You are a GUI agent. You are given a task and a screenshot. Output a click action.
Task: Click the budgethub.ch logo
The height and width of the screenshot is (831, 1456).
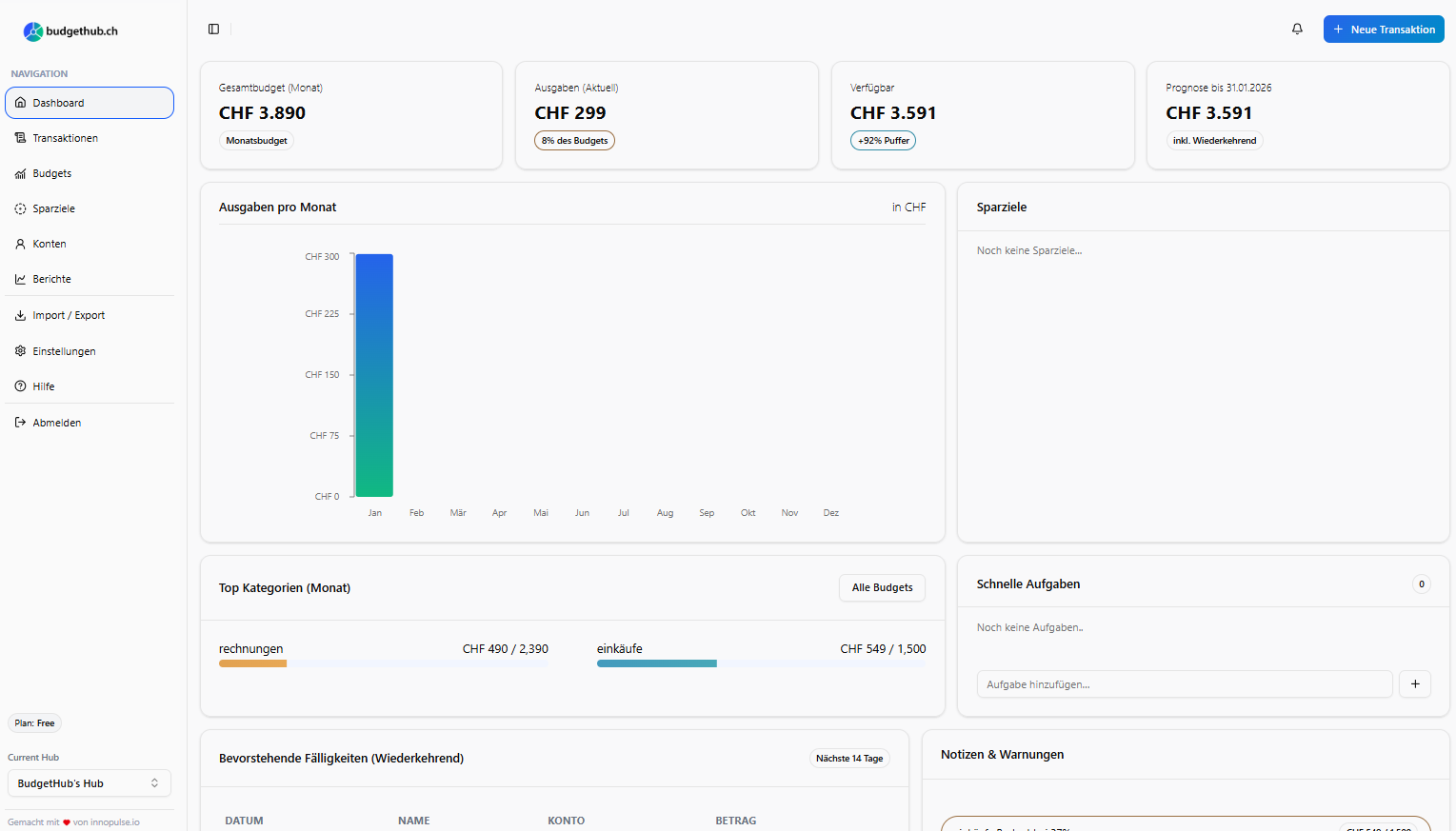tap(70, 31)
